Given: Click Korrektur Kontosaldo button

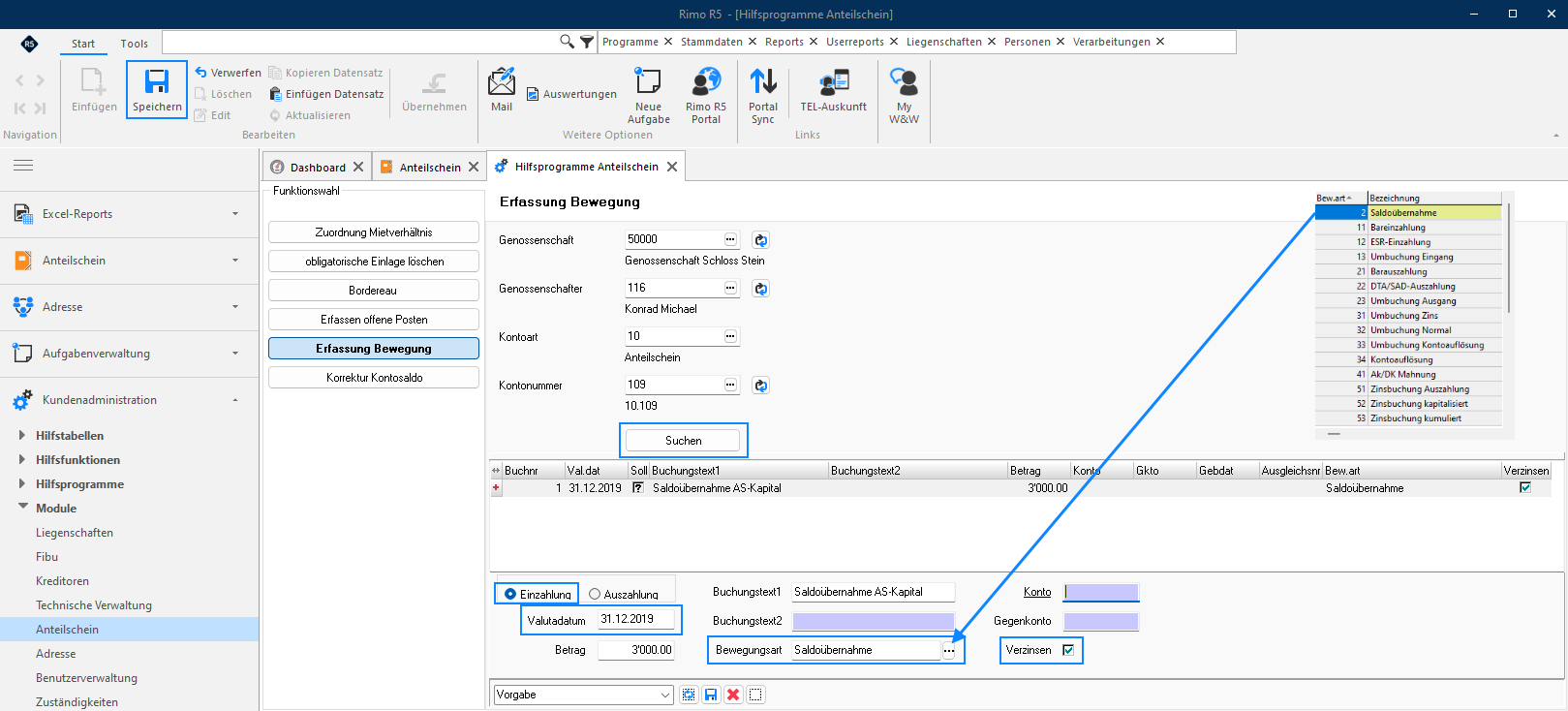Looking at the screenshot, I should click(374, 378).
